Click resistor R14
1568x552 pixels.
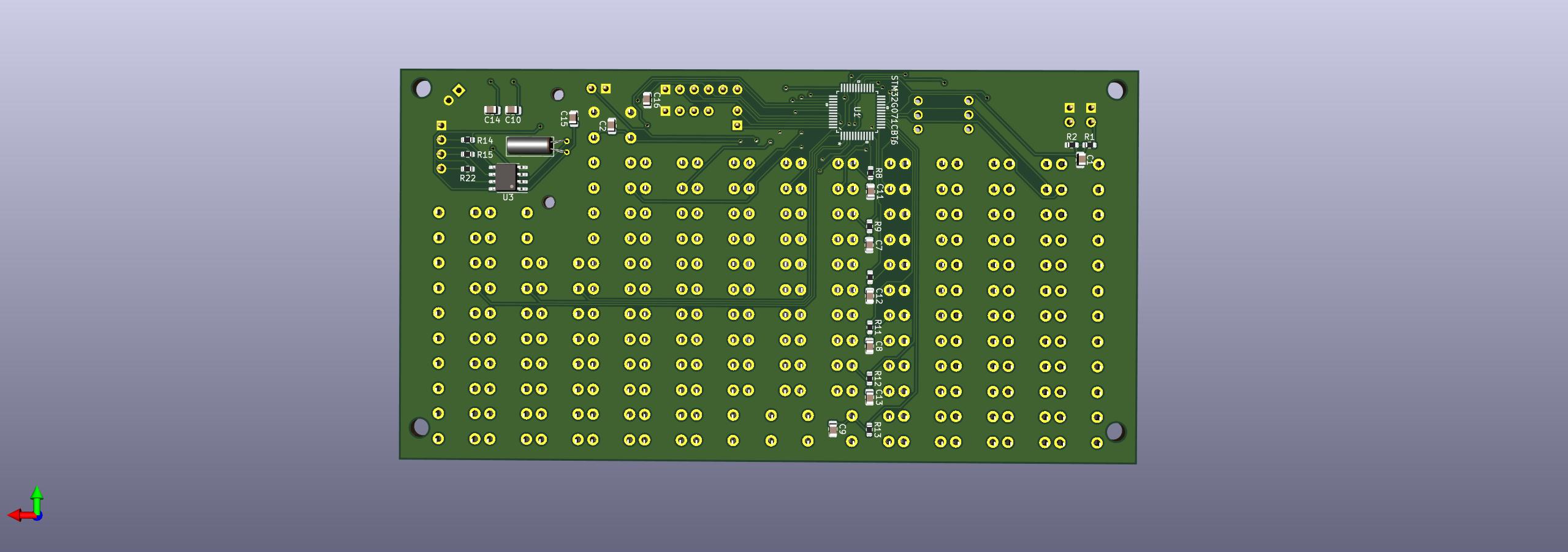468,140
